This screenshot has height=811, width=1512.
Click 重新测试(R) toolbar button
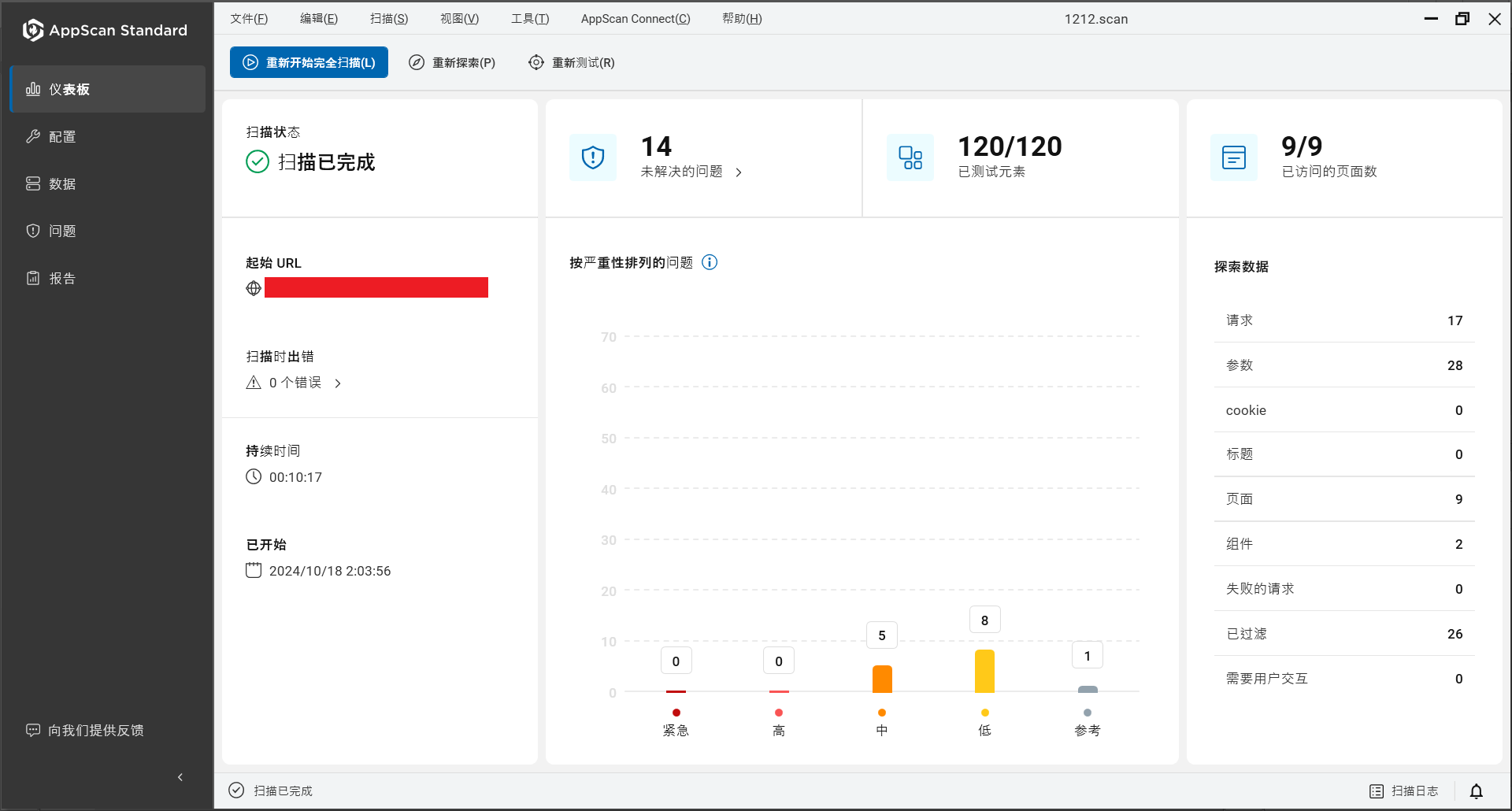[x=572, y=62]
